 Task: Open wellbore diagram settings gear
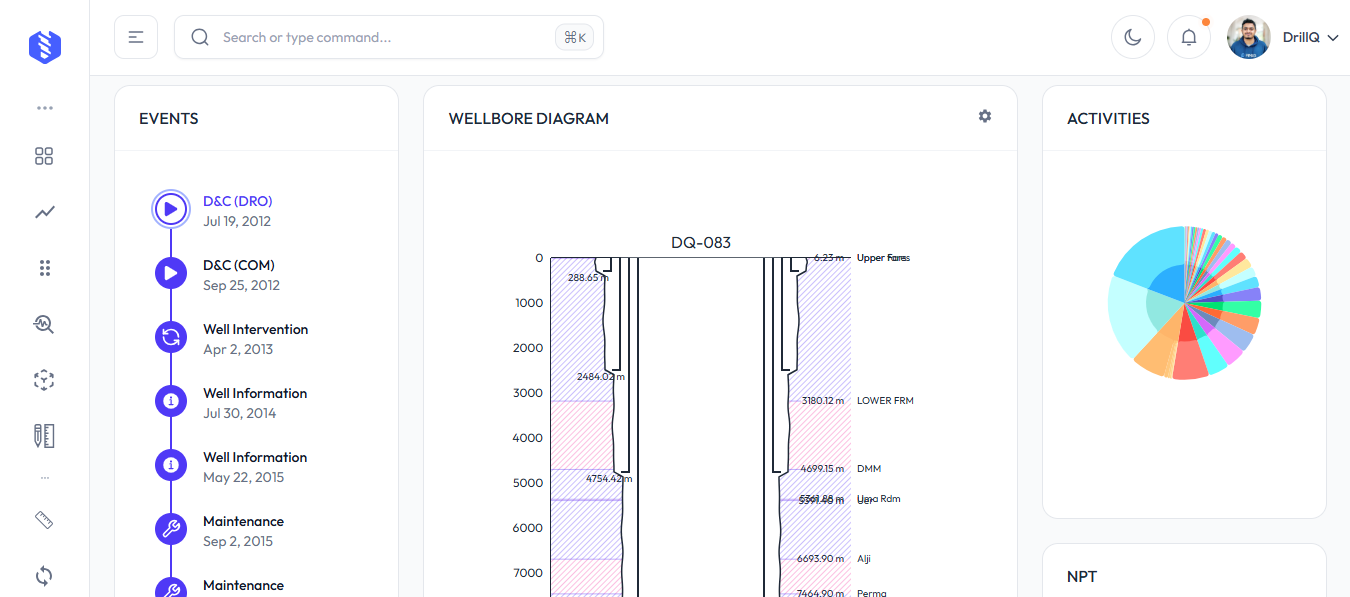(x=985, y=116)
